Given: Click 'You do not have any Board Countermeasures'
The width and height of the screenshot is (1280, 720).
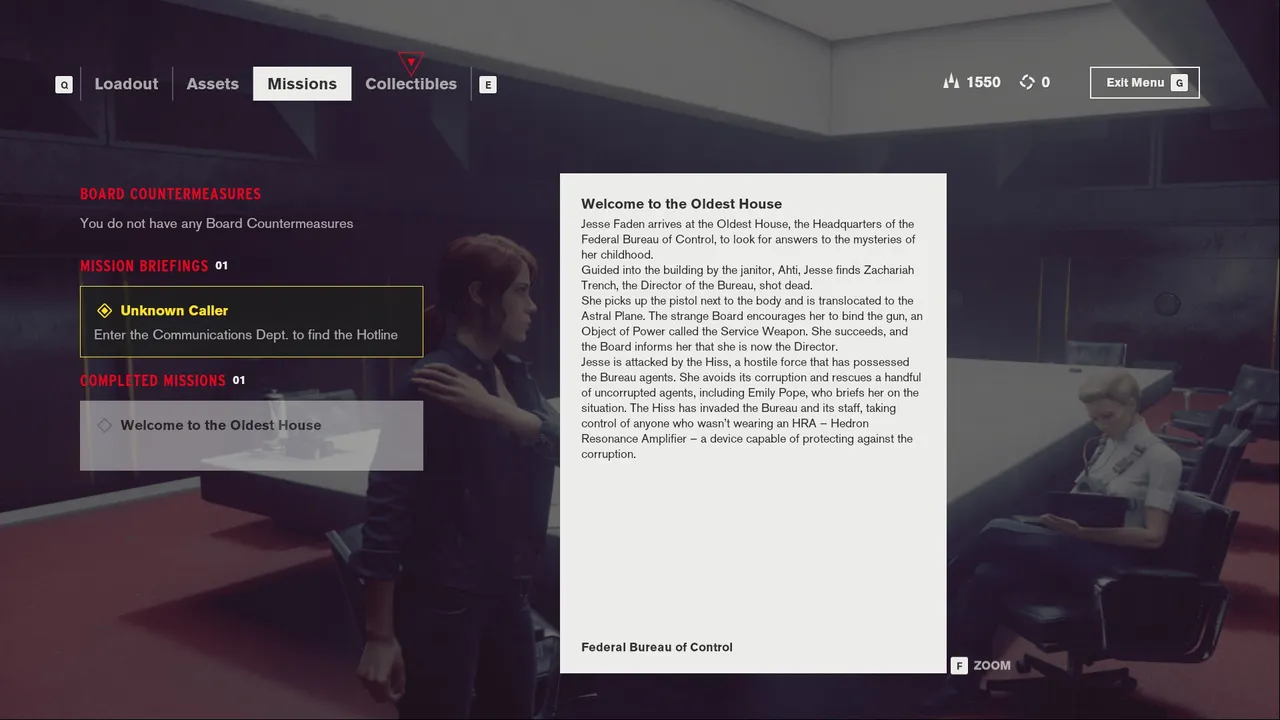Looking at the screenshot, I should 216,223.
